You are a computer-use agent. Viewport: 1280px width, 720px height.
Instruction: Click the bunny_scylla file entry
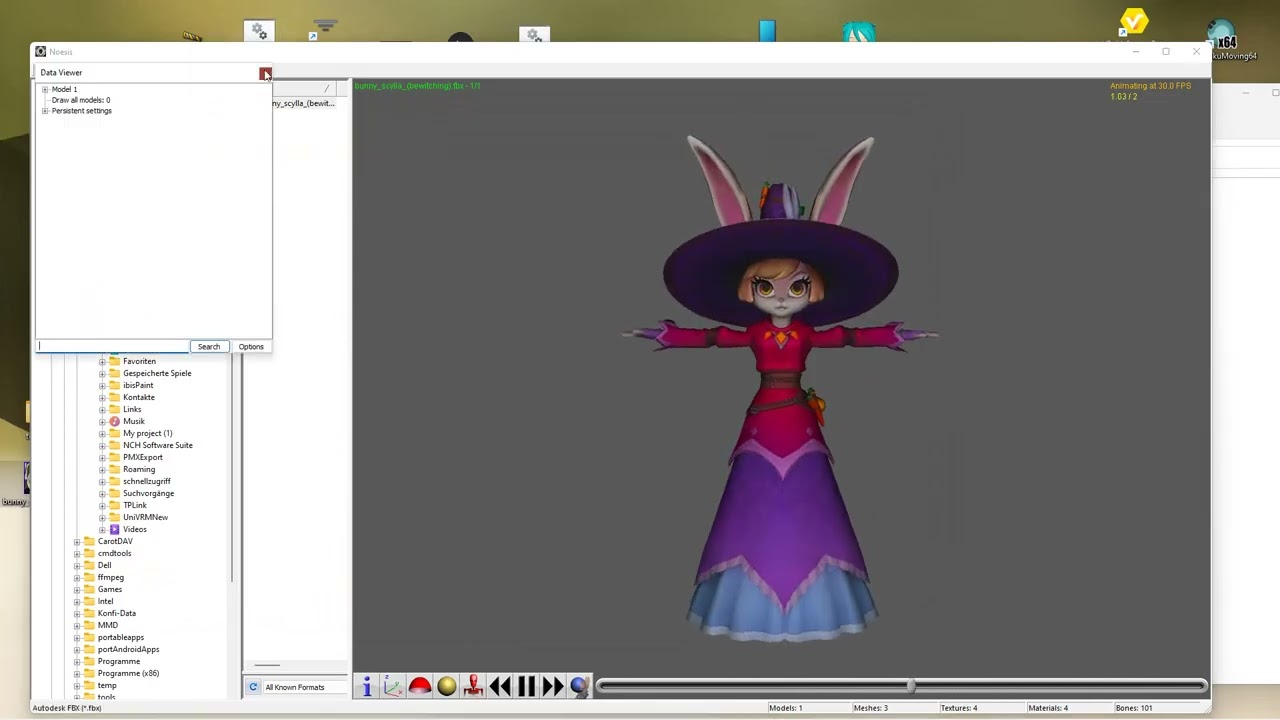[303, 103]
